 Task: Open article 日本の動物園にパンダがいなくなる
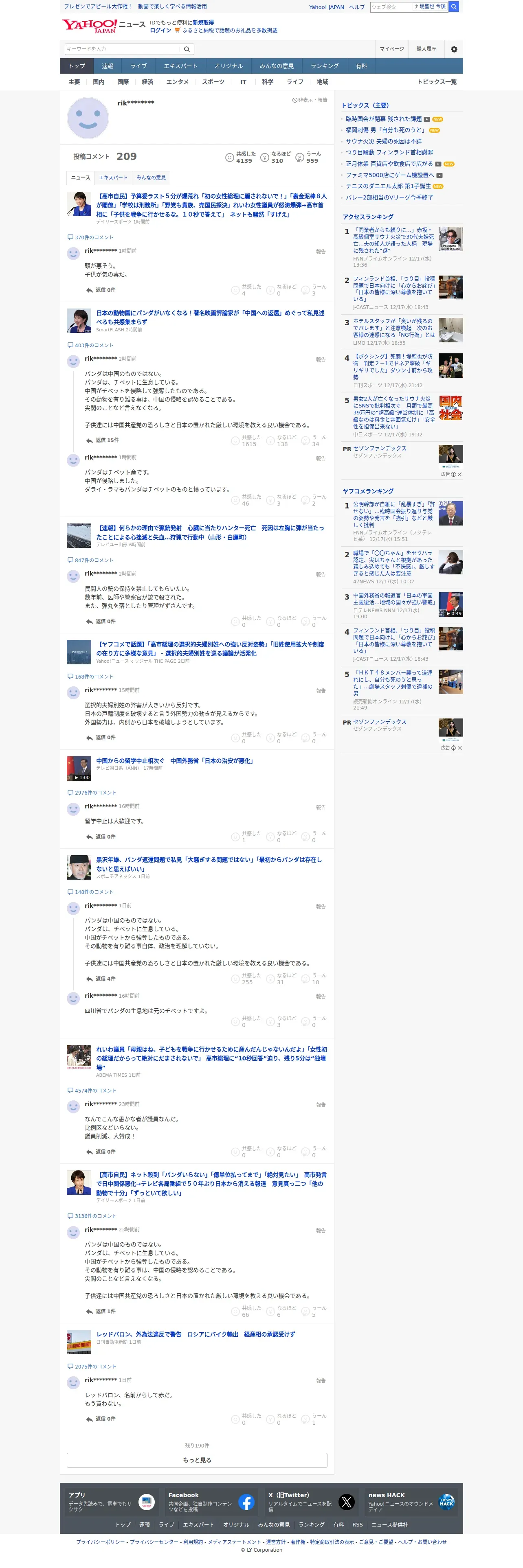pos(210,317)
